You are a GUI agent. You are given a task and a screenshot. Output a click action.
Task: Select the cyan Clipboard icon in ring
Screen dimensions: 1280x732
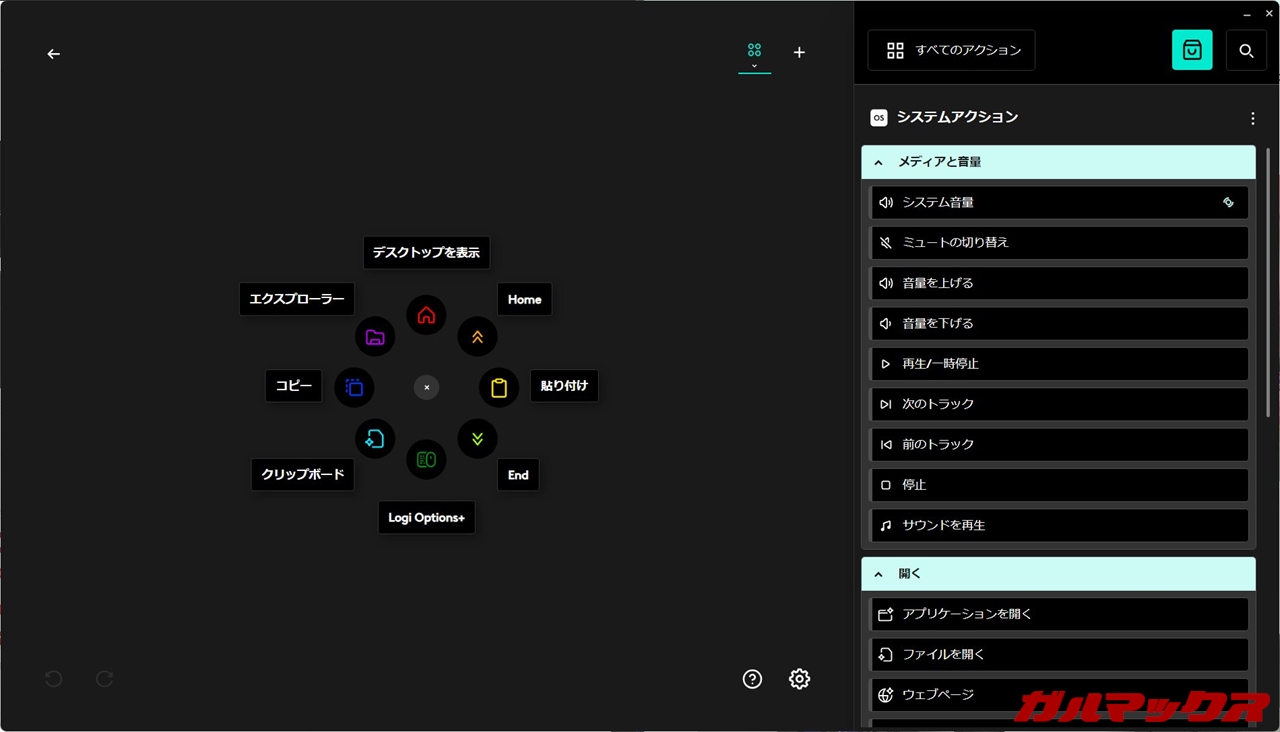[375, 438]
